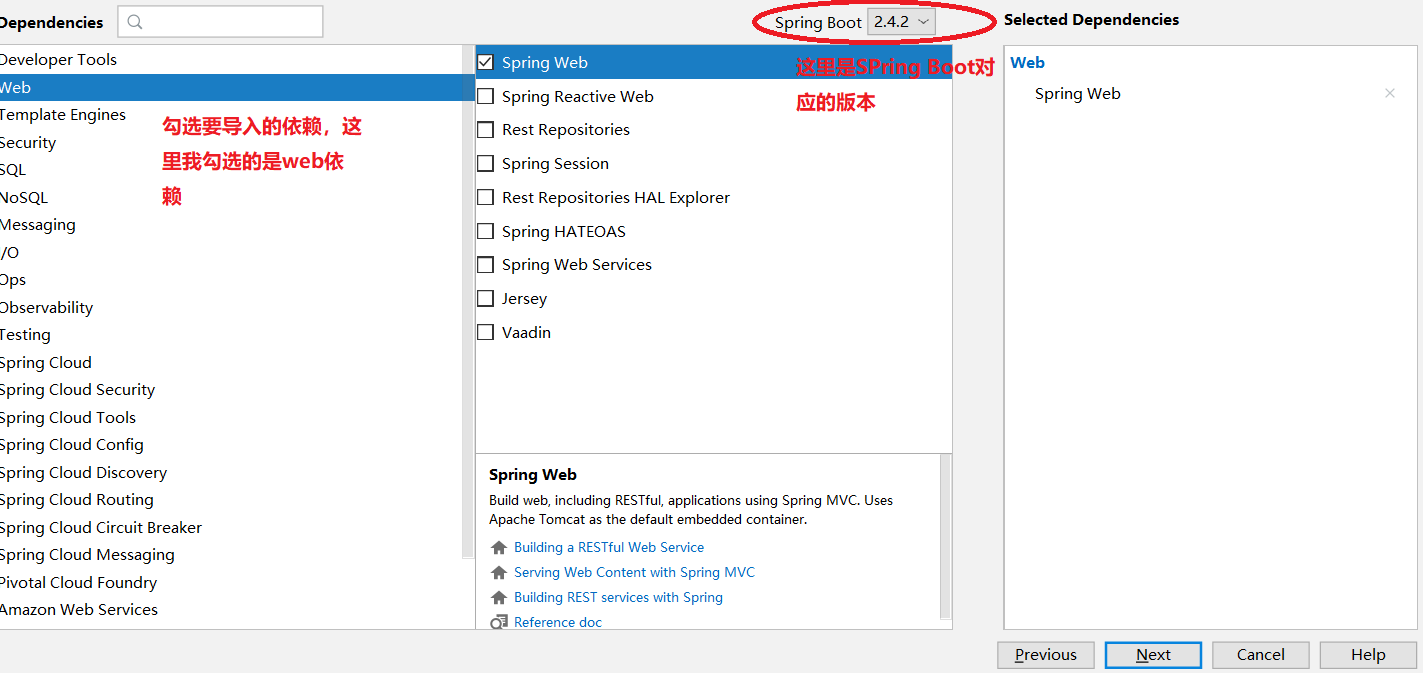
Task: Open the Template Engines category
Action: pyautogui.click(x=231, y=115)
